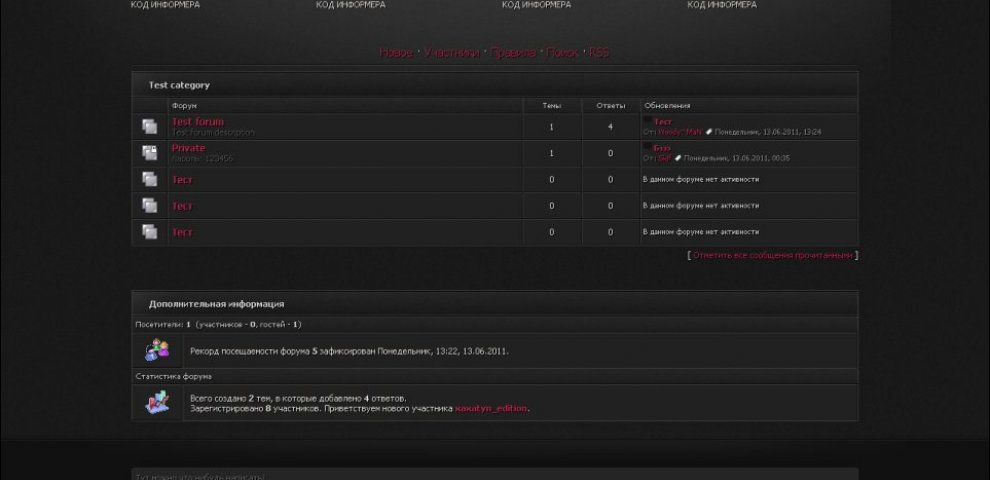The width and height of the screenshot is (990, 480).
Task: Click the Test forum folder icon
Action: coord(149,127)
